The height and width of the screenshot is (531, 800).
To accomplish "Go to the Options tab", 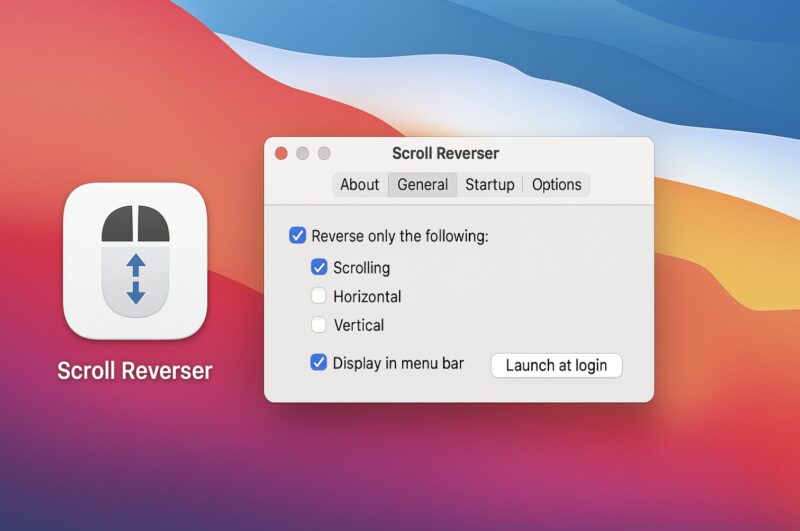I will (556, 185).
